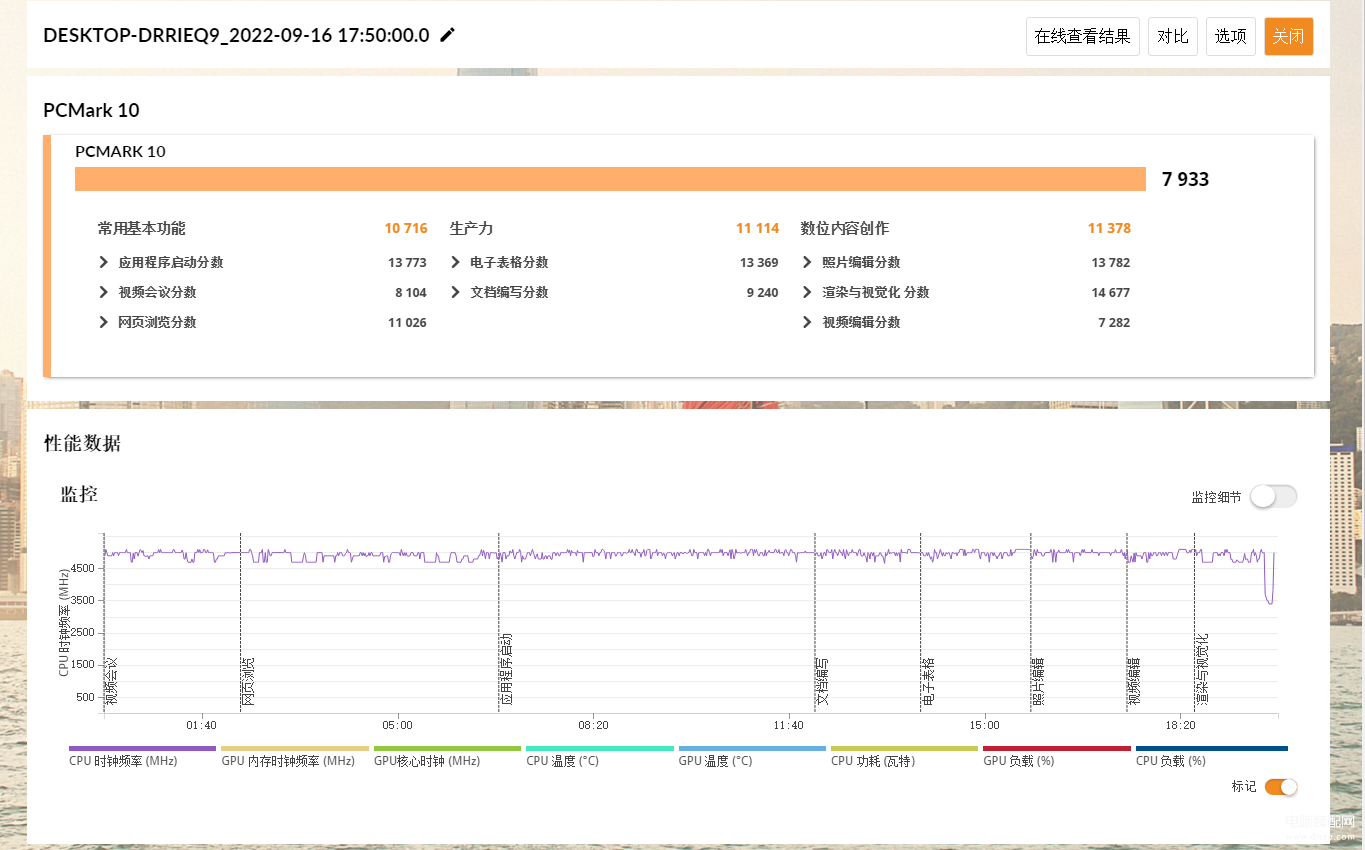This screenshot has height=850, width=1365.
Task: Toggle CPU 时钟频率 (MHz) purple legend
Action: [142, 756]
